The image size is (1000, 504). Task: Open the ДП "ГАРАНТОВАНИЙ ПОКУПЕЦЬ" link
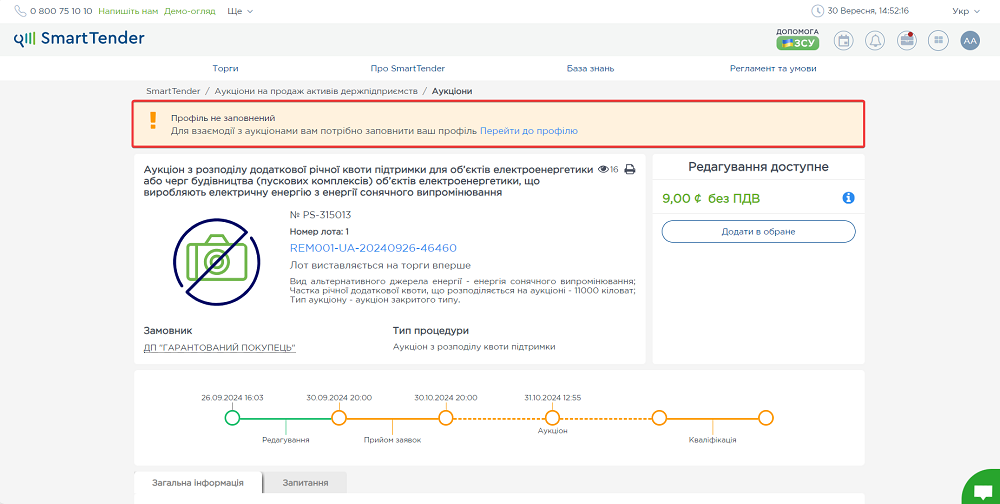coord(220,348)
